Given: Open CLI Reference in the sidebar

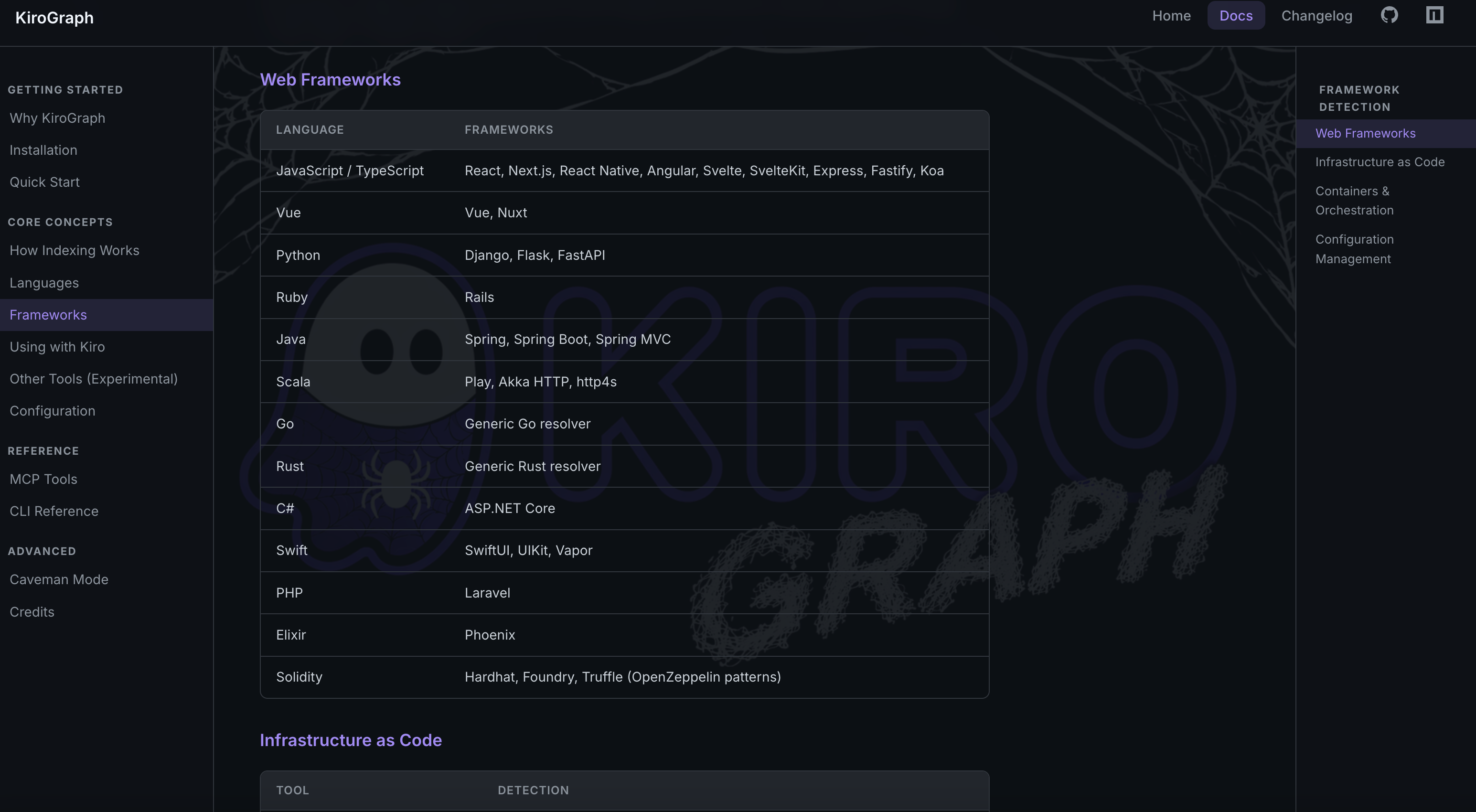Looking at the screenshot, I should 54,511.
